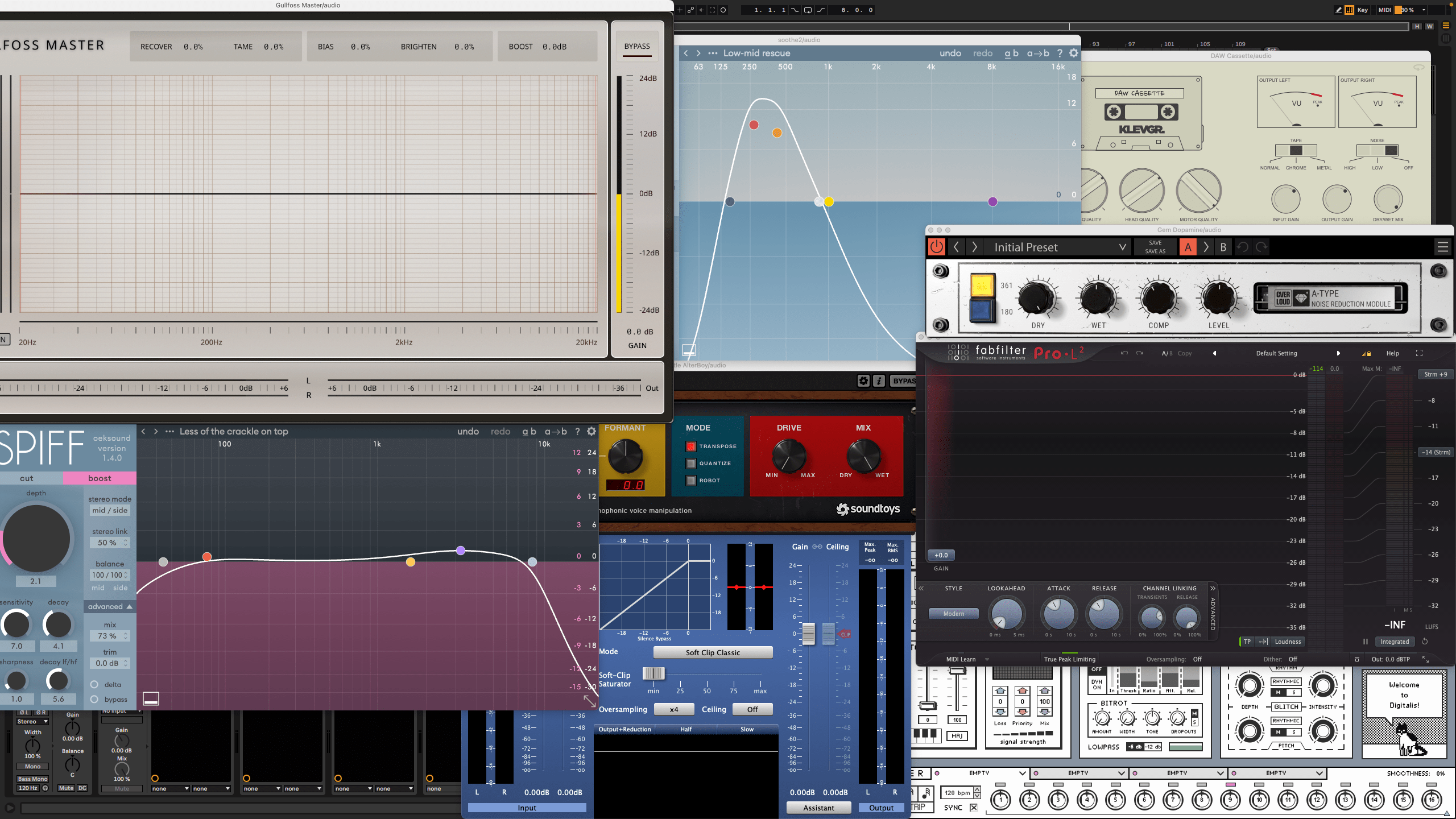Open SPIFF help question mark

tap(577, 431)
